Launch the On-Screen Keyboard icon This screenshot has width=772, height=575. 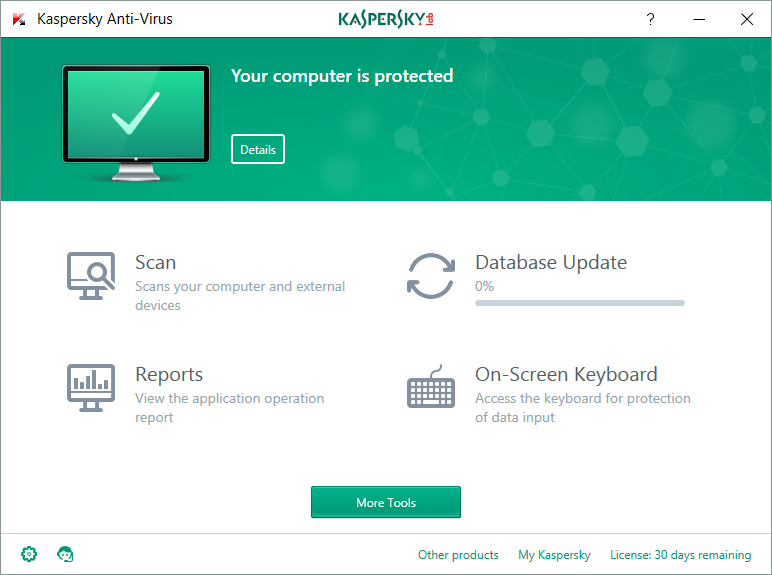tap(431, 387)
